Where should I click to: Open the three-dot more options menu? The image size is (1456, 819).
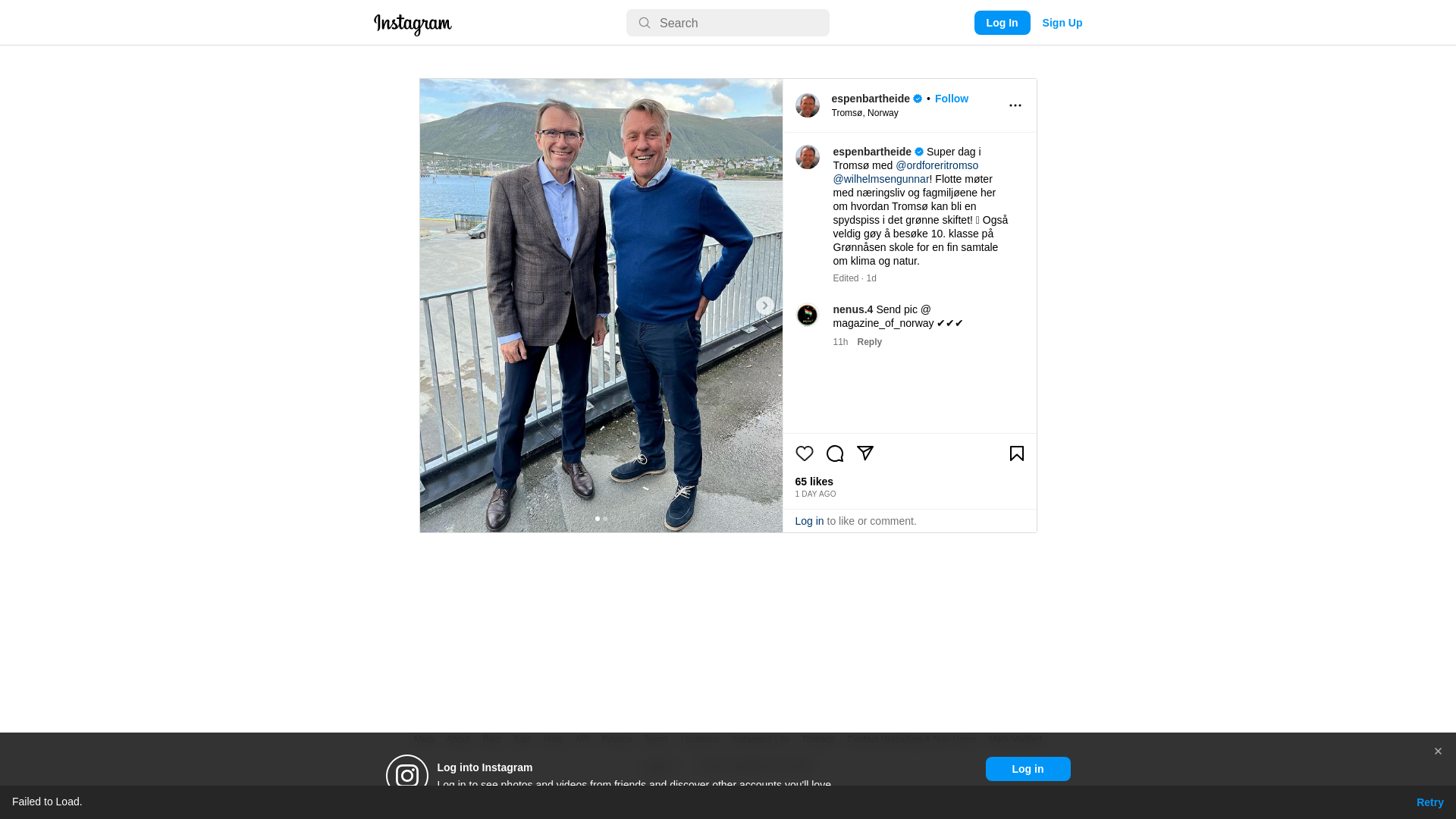point(1015,105)
